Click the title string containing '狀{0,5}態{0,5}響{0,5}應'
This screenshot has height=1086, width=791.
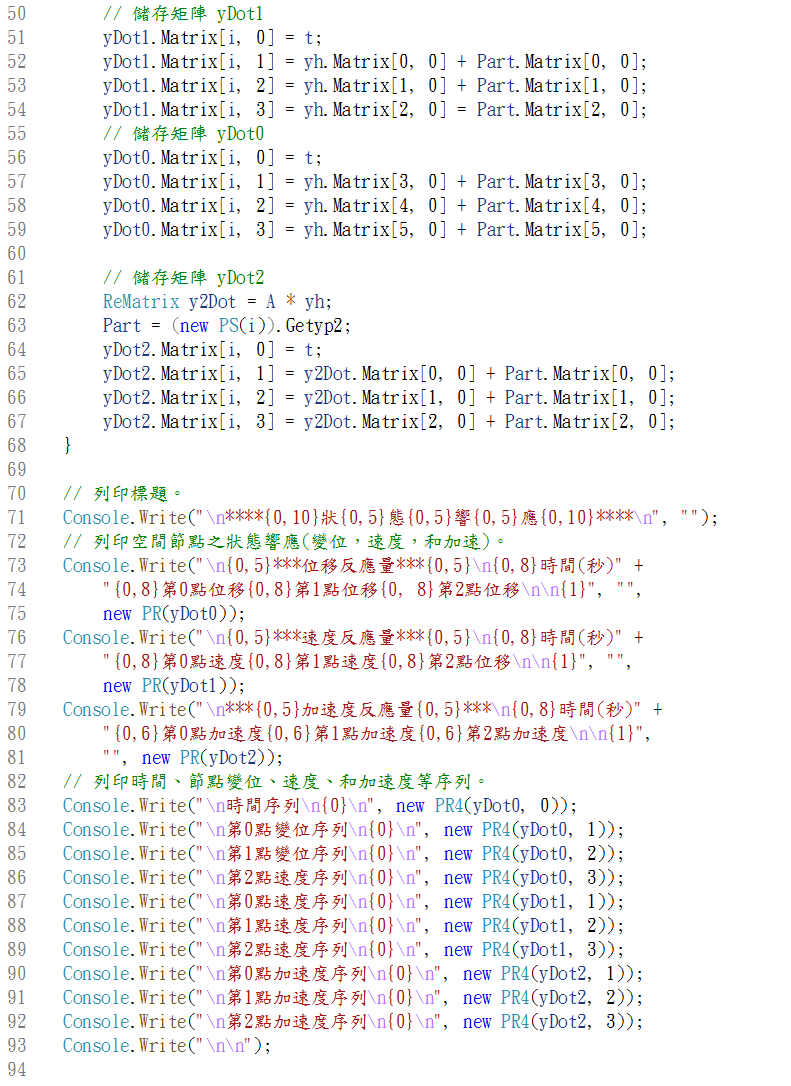[429, 517]
